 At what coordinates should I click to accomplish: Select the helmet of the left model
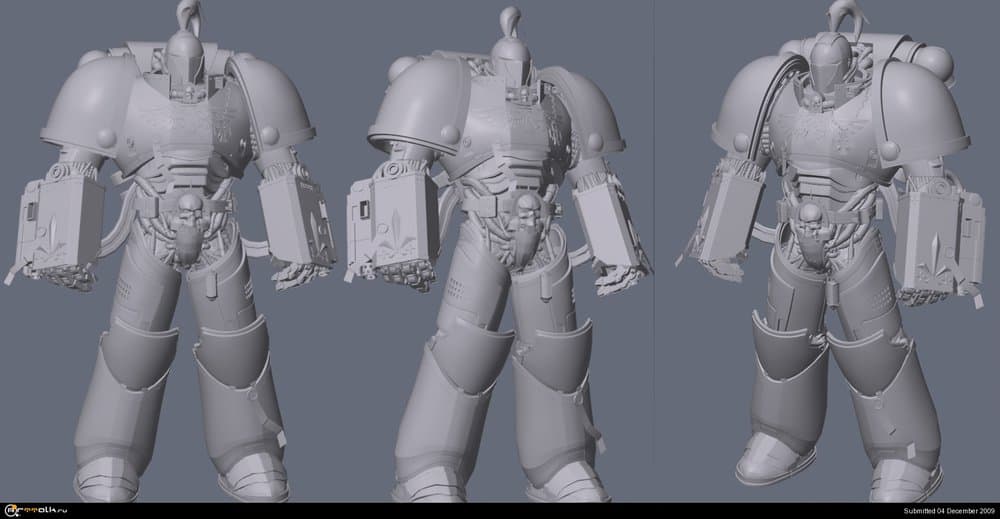[x=183, y=62]
